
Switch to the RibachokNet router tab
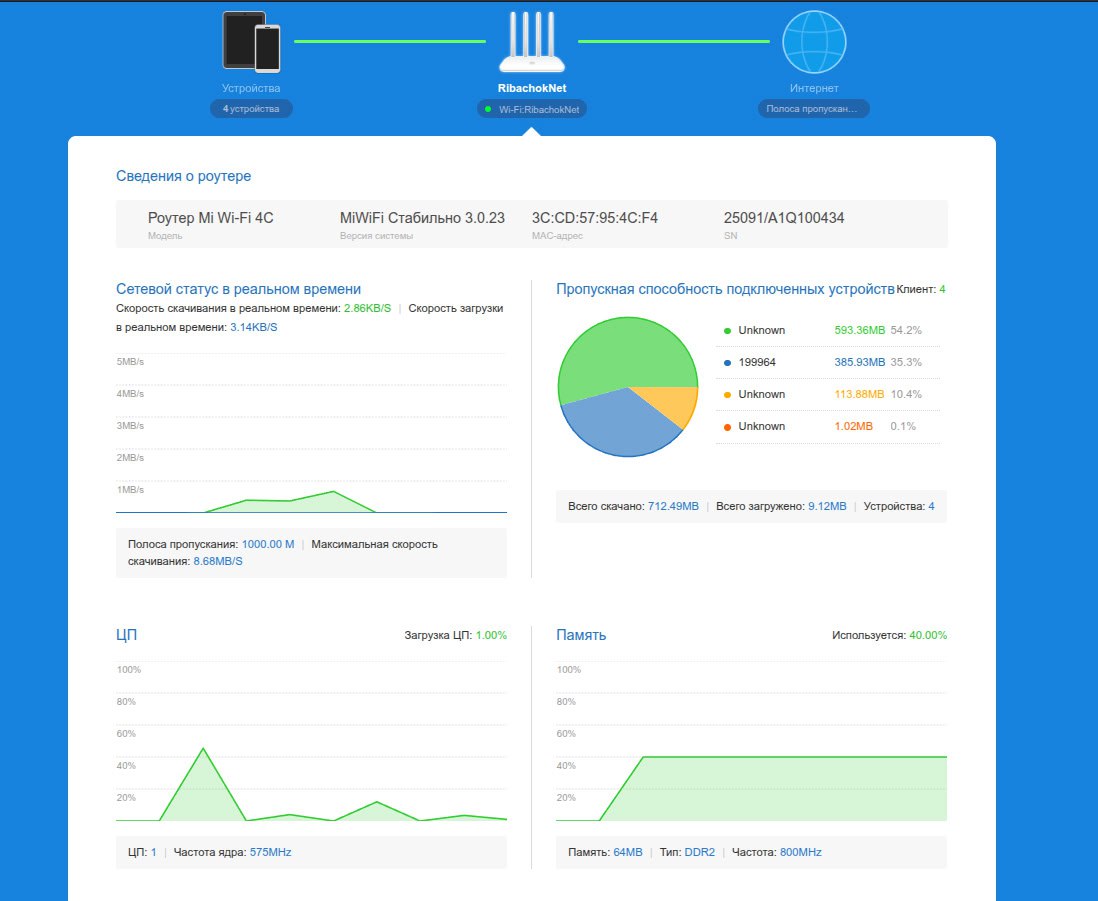531,88
